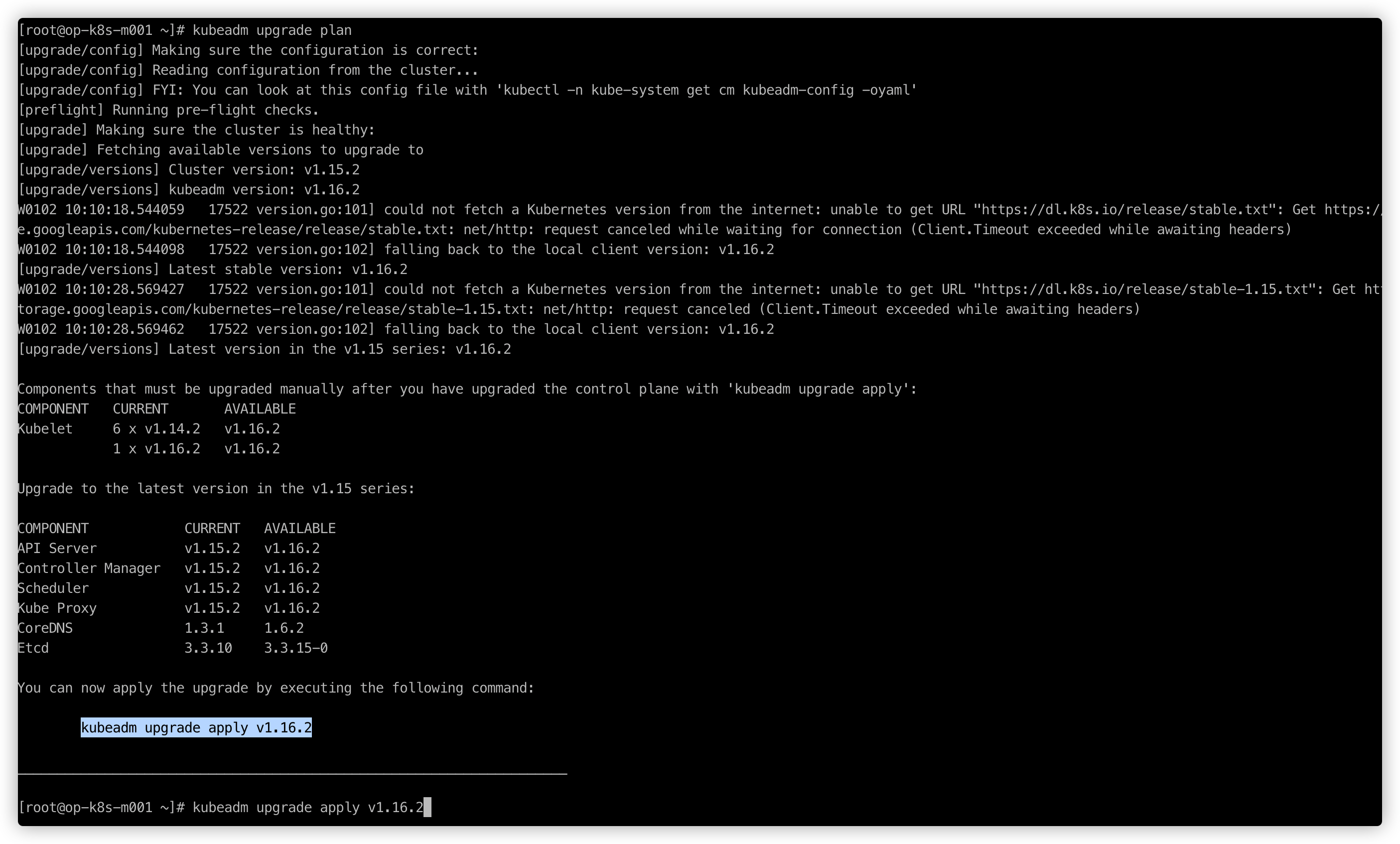
Task: Click the line starting 'torage.googleapis.com/kubernetes-release/release/stable-1.15.txt'
Action: pyautogui.click(x=579, y=308)
